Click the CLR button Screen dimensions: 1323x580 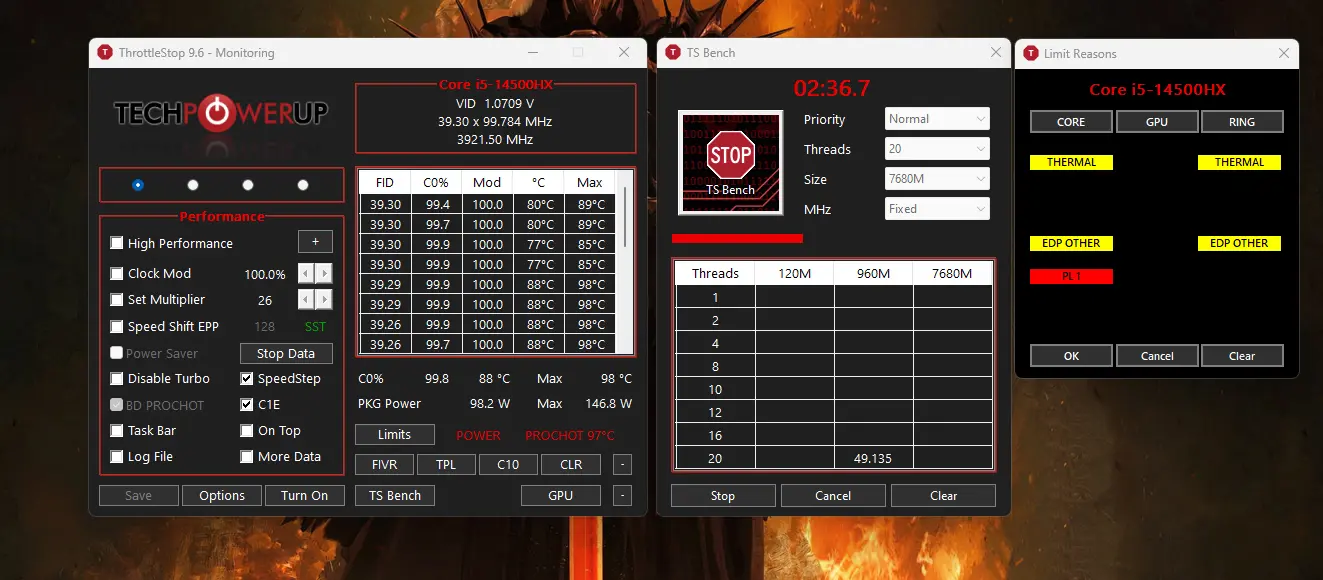571,464
